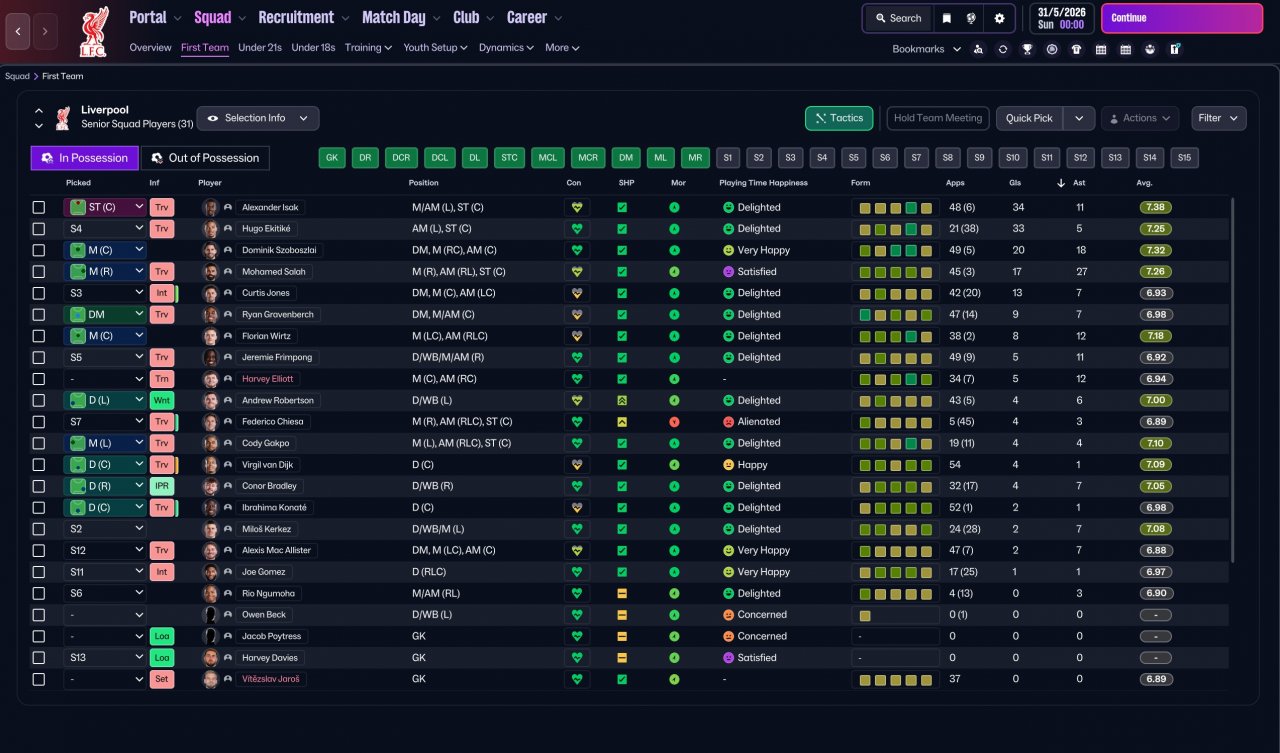The image size is (1280, 753).
Task: Click the circular arrows bookmark icon
Action: tap(1003, 49)
